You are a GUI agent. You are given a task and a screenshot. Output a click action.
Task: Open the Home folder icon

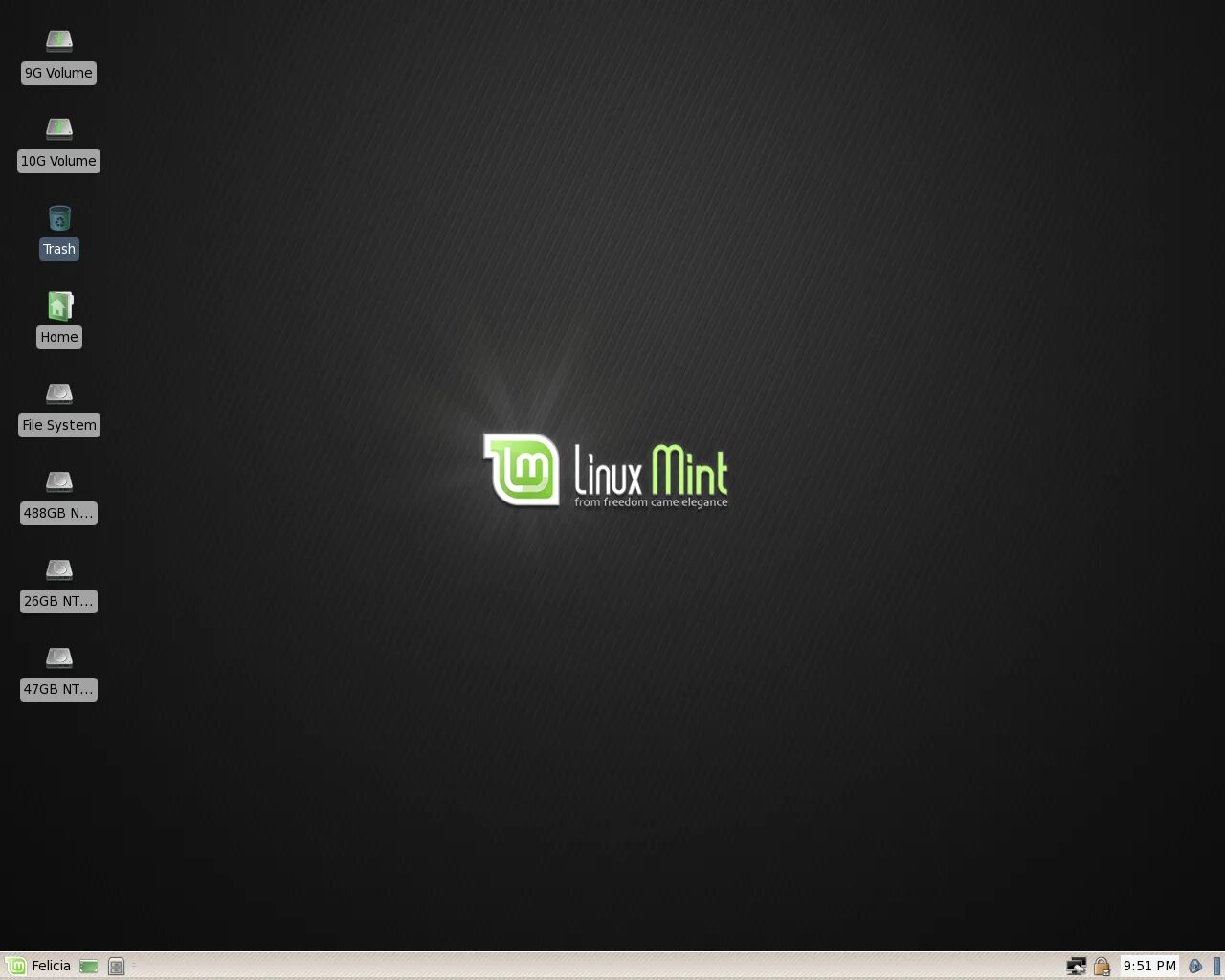tap(59, 305)
